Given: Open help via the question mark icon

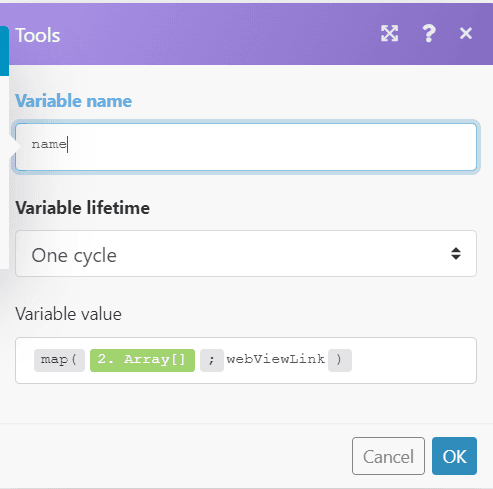Looking at the screenshot, I should pos(429,33).
